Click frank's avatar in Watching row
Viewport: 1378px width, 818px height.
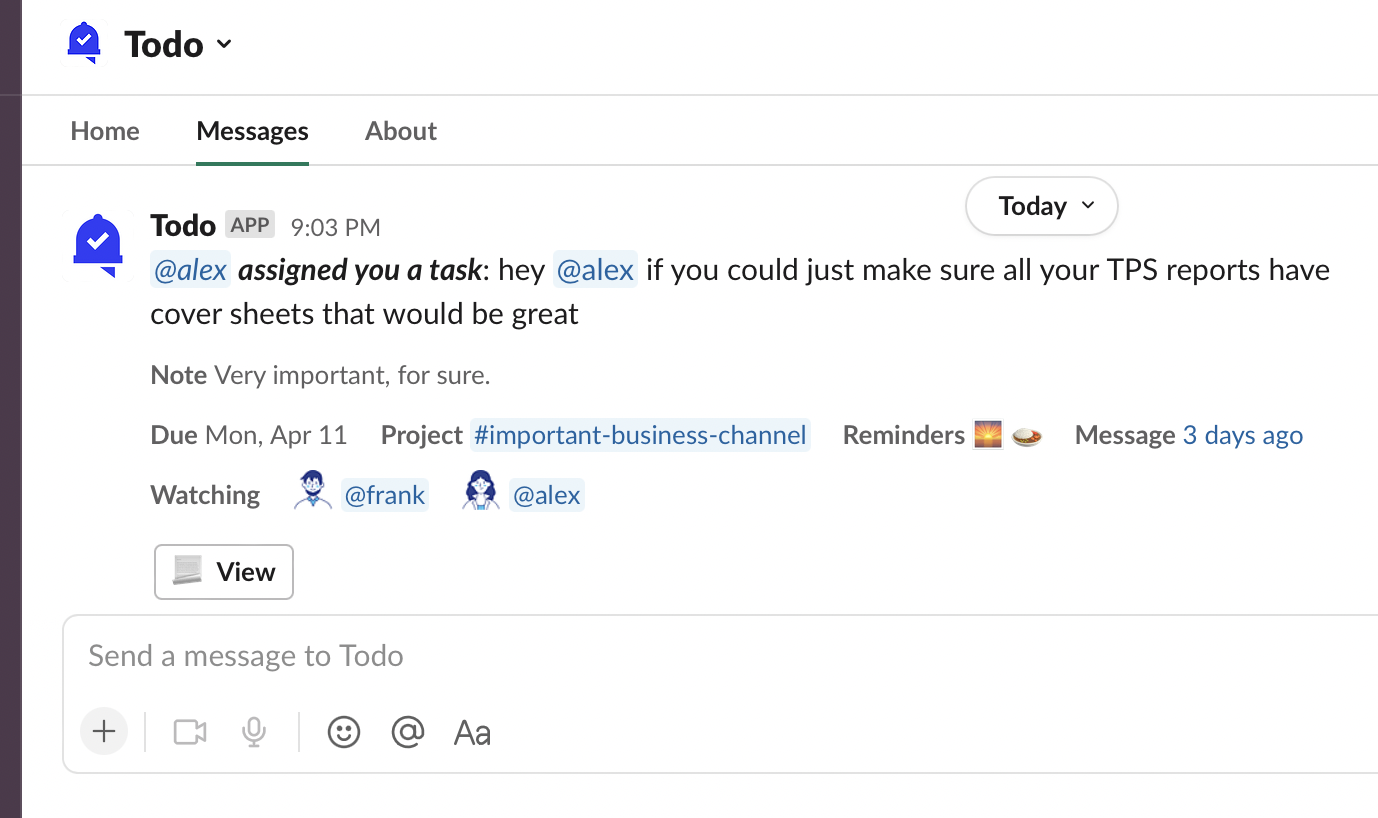pyautogui.click(x=313, y=493)
